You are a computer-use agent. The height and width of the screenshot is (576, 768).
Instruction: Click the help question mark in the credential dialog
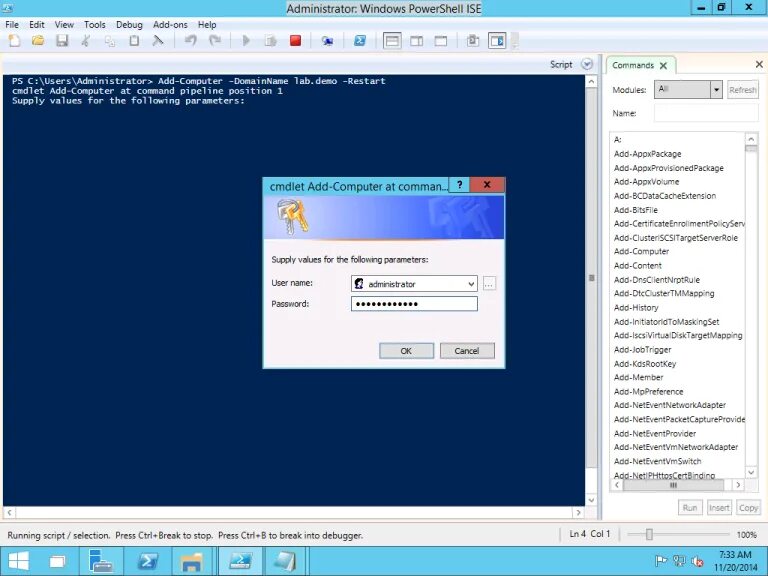pyautogui.click(x=459, y=185)
